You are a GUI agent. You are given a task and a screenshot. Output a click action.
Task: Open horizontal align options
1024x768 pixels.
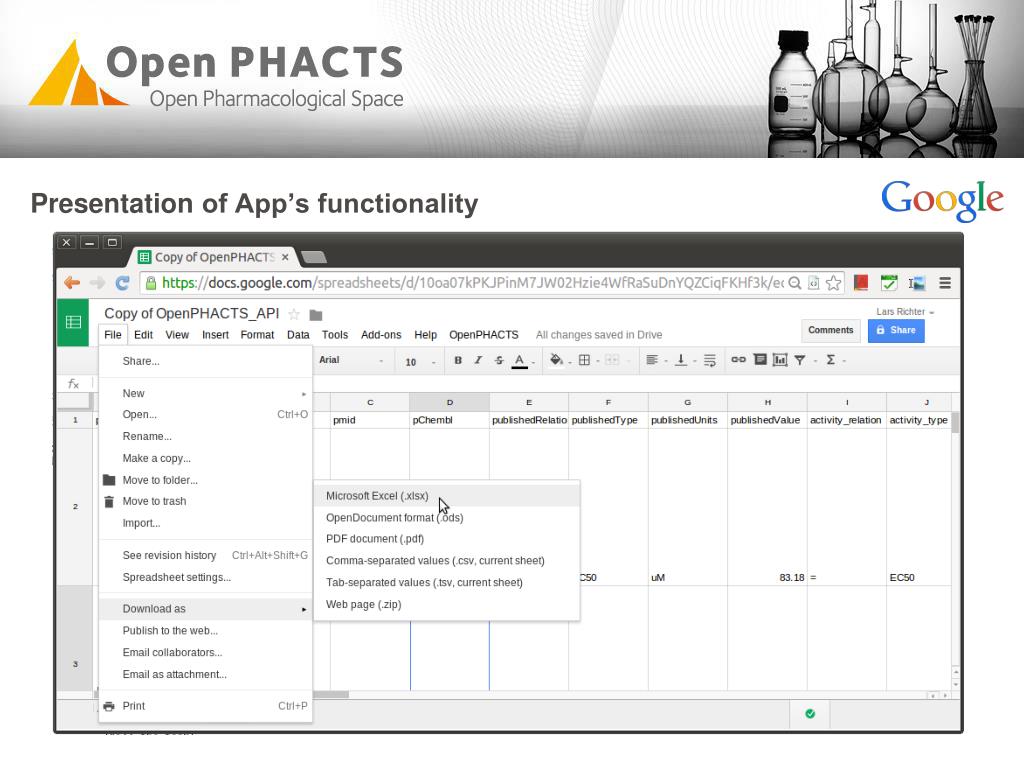652,360
